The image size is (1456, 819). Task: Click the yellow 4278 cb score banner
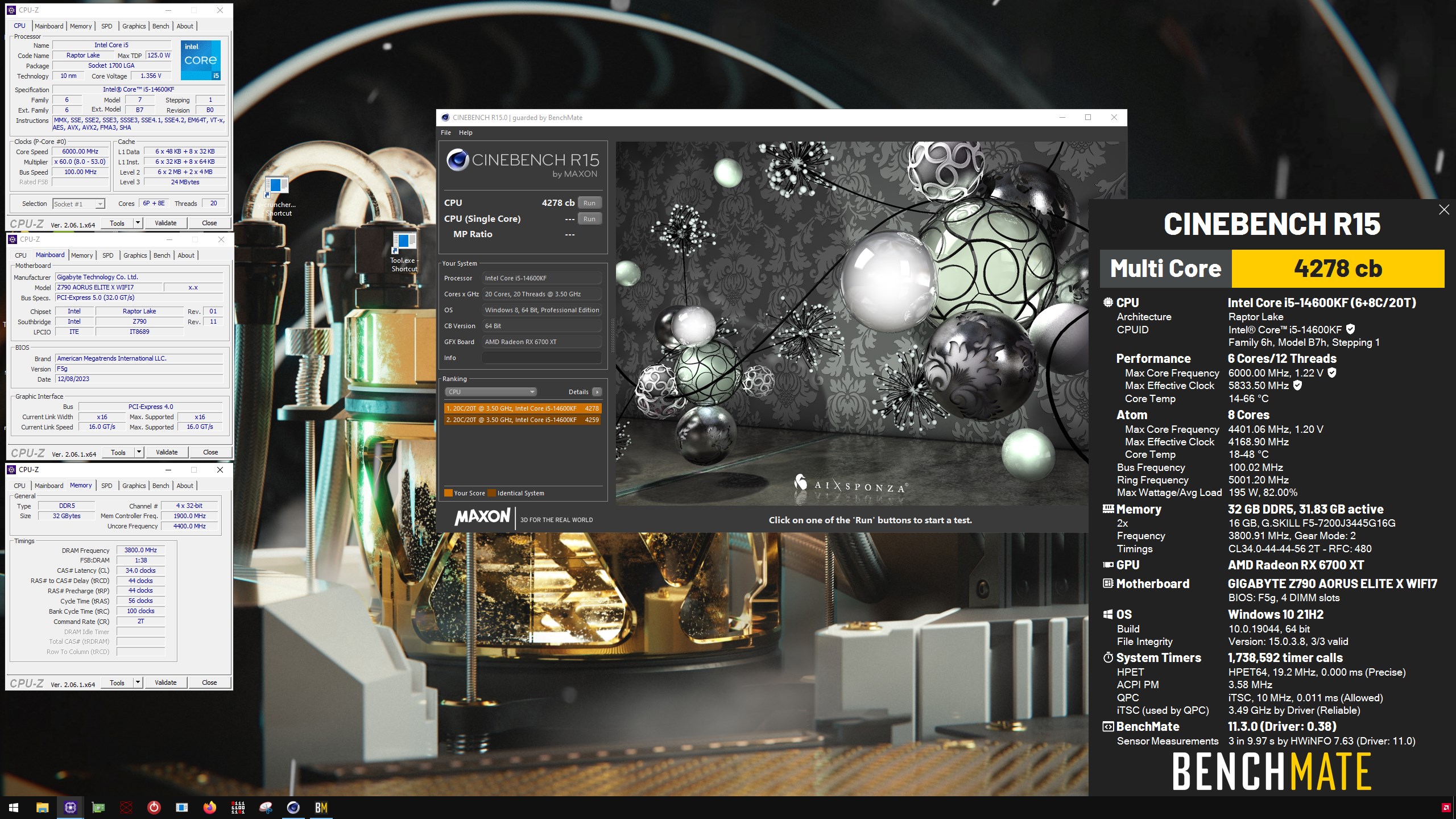(x=1338, y=268)
